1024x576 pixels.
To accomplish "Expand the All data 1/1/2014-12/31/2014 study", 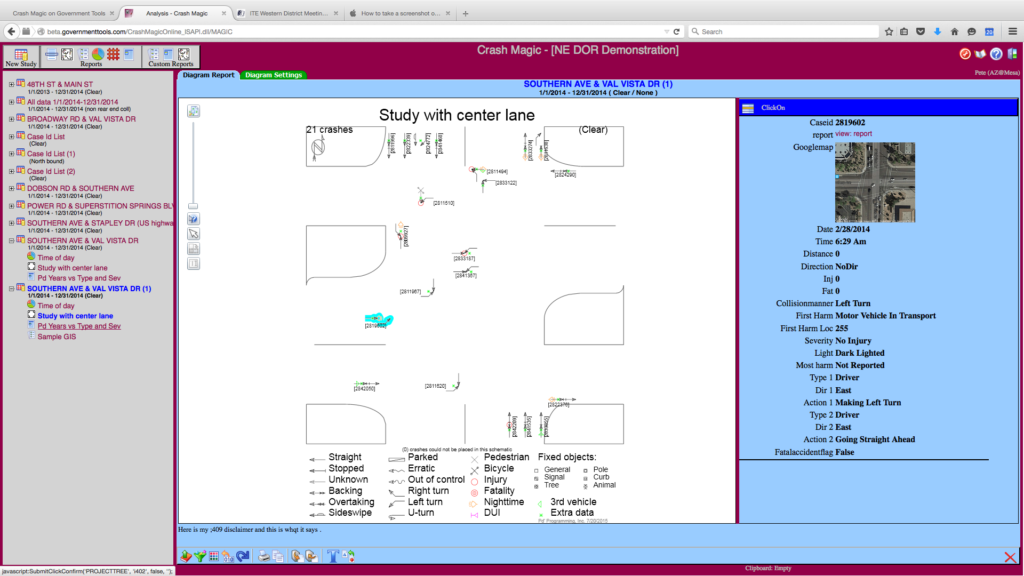I will (x=11, y=102).
